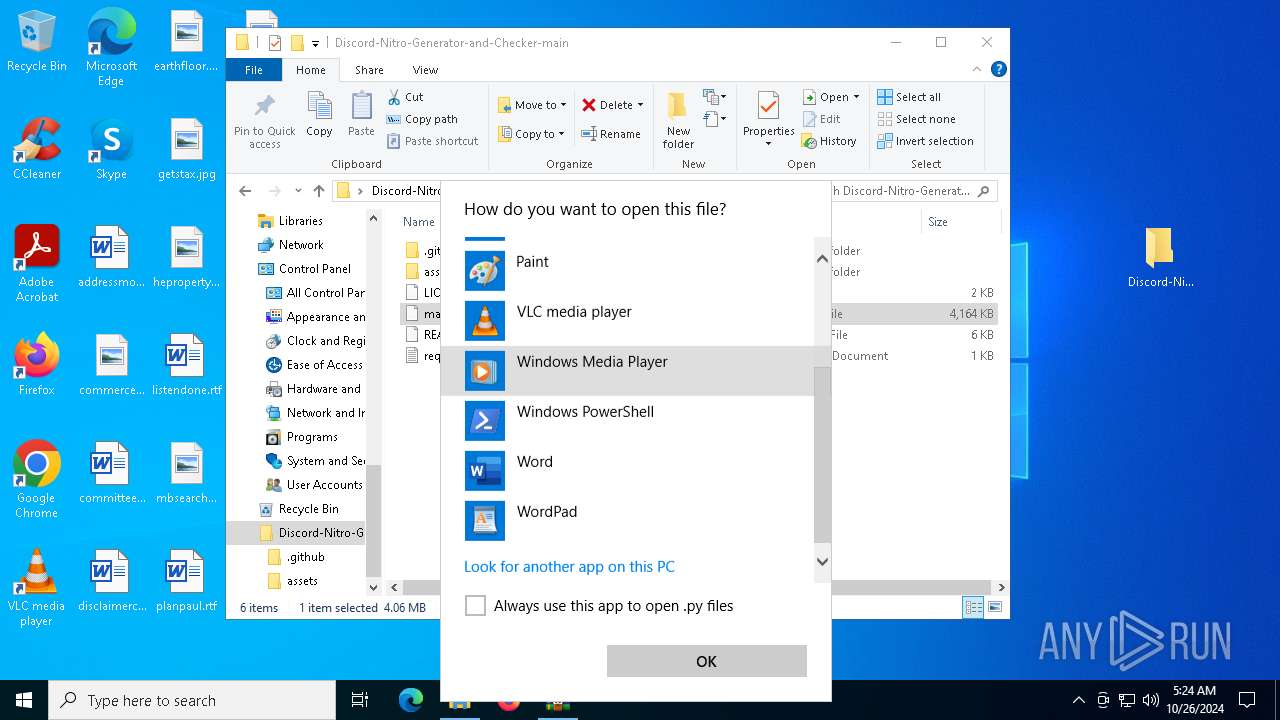
Task: Click Copy path in the ribbon
Action: point(422,119)
